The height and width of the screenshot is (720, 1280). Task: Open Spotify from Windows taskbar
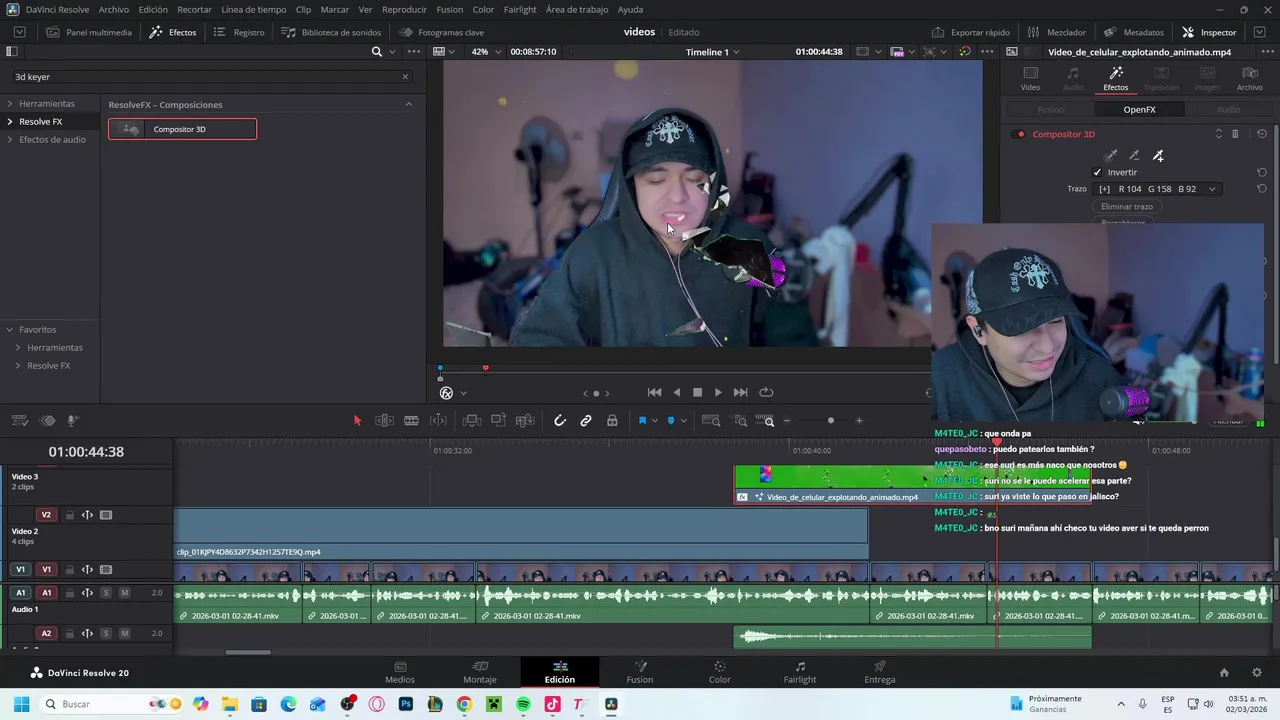[x=525, y=704]
